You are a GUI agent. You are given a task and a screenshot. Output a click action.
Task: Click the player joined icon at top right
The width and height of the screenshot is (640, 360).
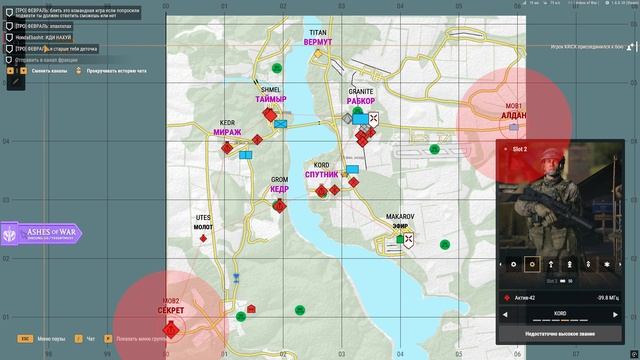tap(631, 47)
